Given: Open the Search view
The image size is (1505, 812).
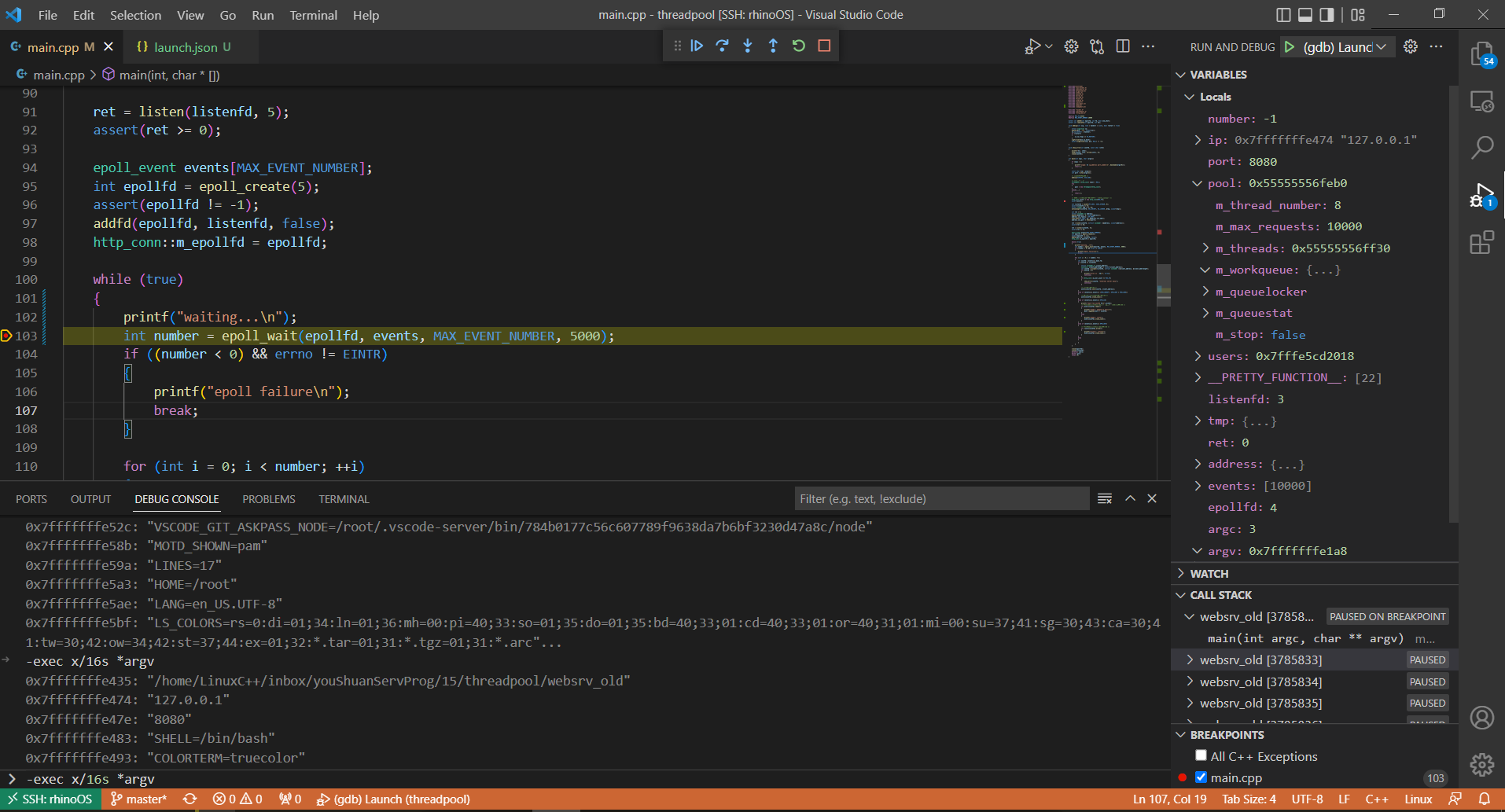Looking at the screenshot, I should pos(1482,147).
